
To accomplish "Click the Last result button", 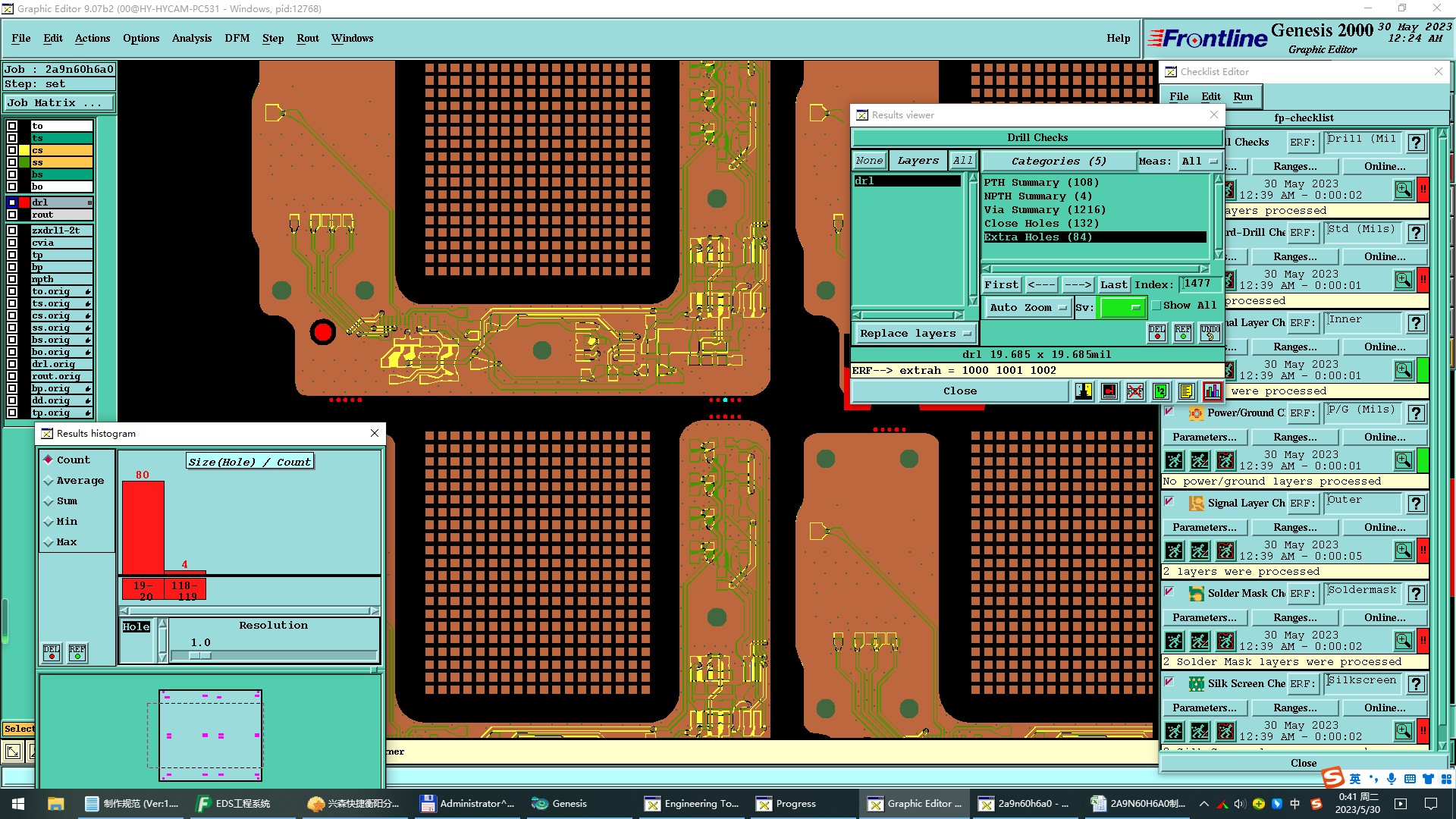I will (1113, 285).
